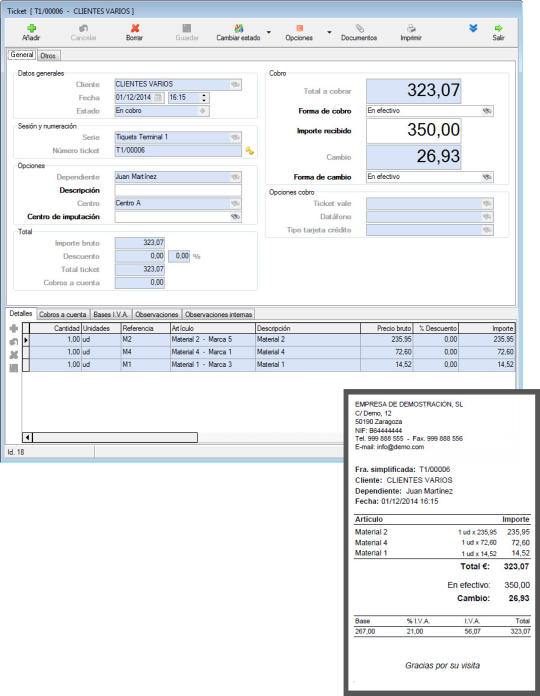
Task: Click the Precio bruto column header
Action: [x=387, y=328]
